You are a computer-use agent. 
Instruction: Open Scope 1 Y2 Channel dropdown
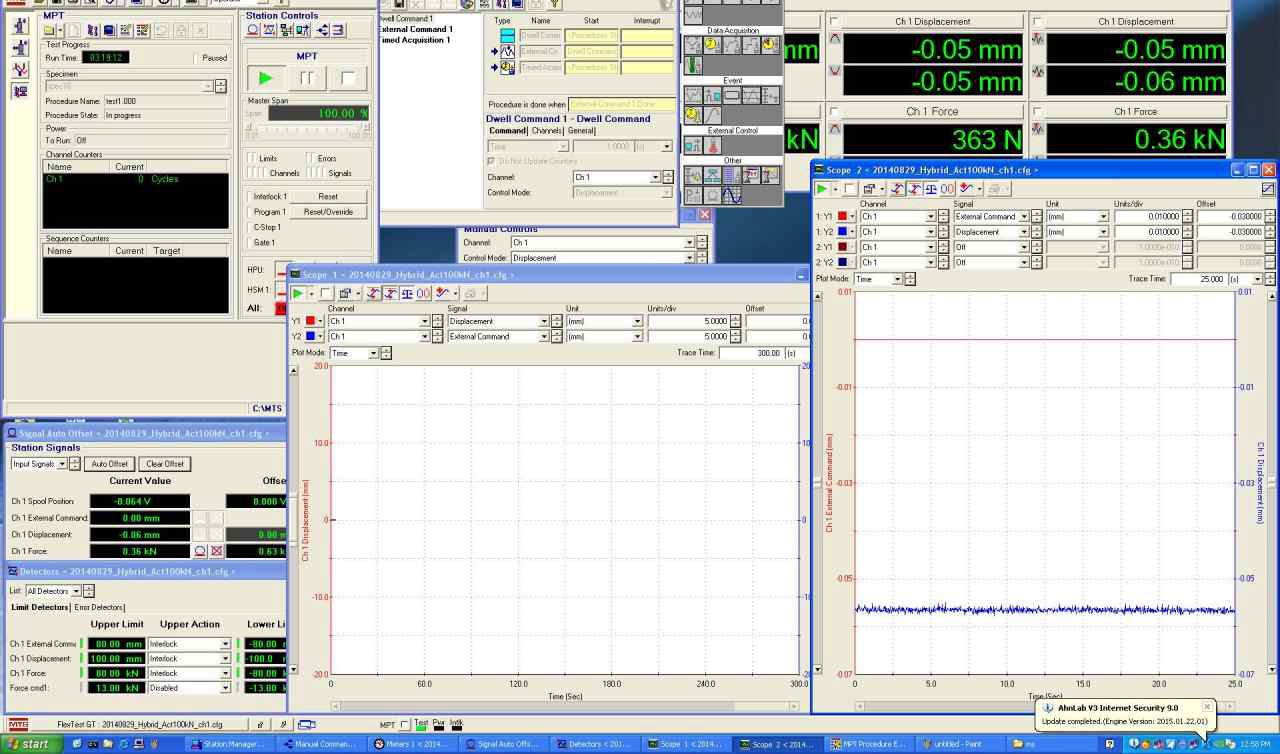pyautogui.click(x=424, y=336)
